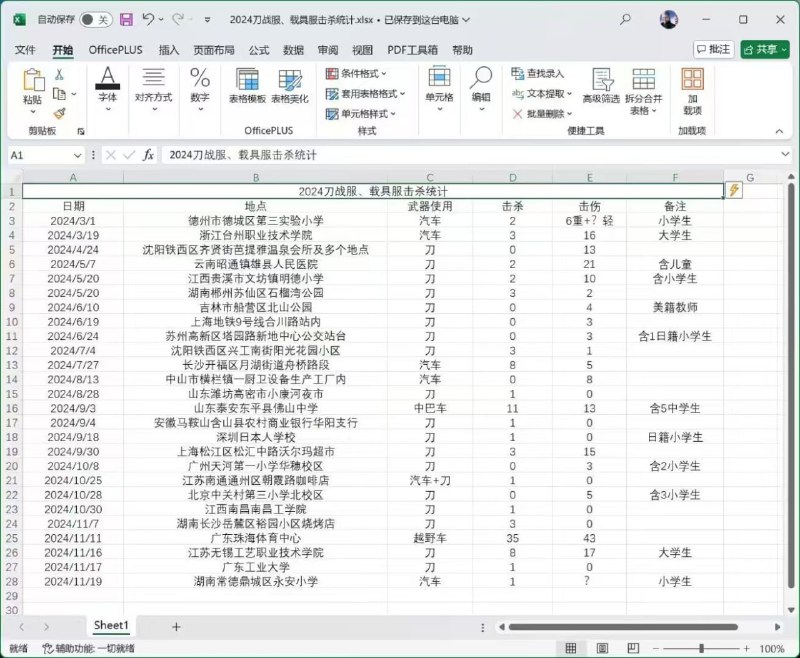Select the Sheet1 tab at the bottom
Viewport: 800px width, 658px height.
click(x=112, y=625)
